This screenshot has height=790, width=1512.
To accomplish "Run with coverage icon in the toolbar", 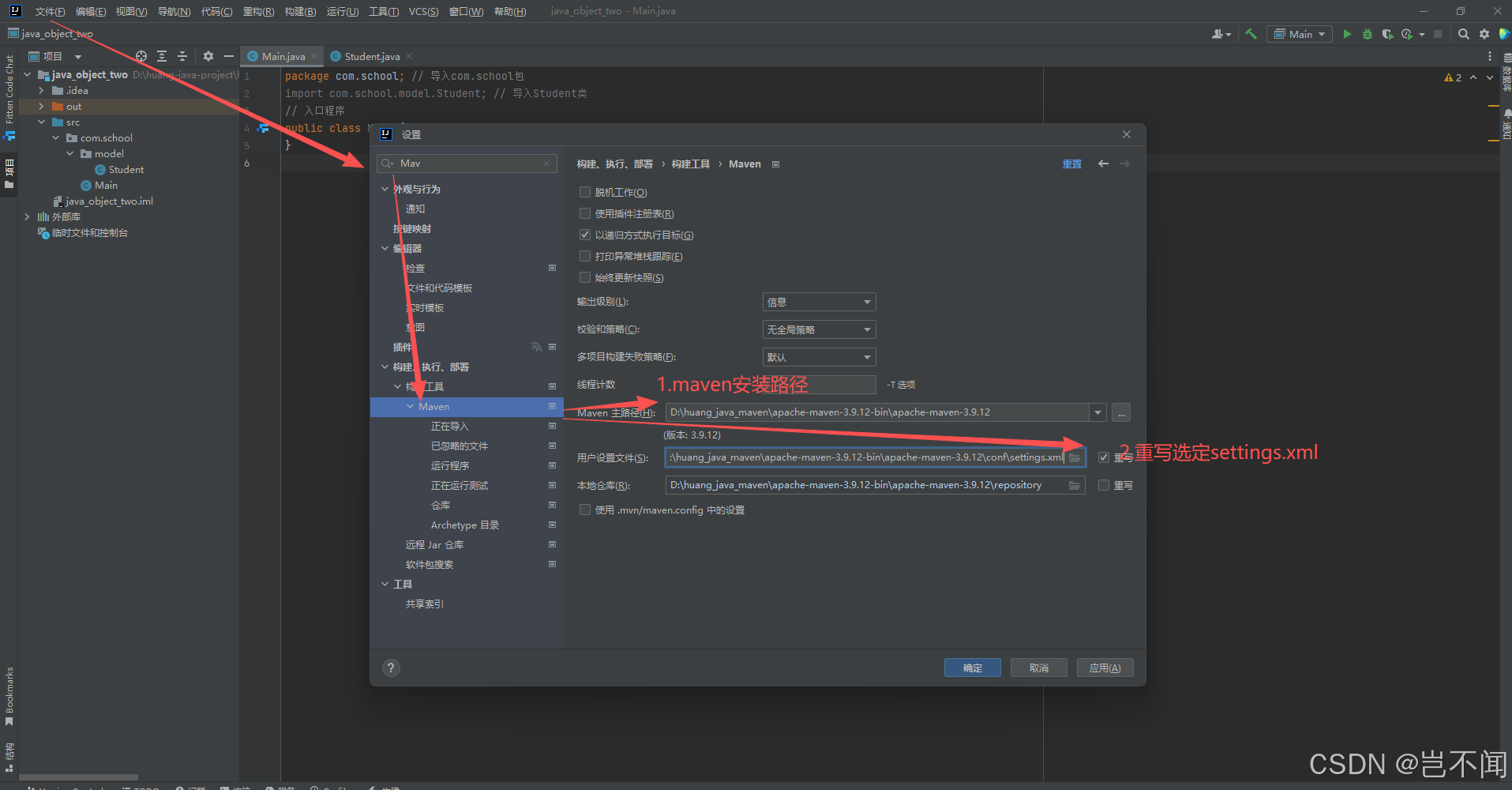I will click(x=1387, y=34).
